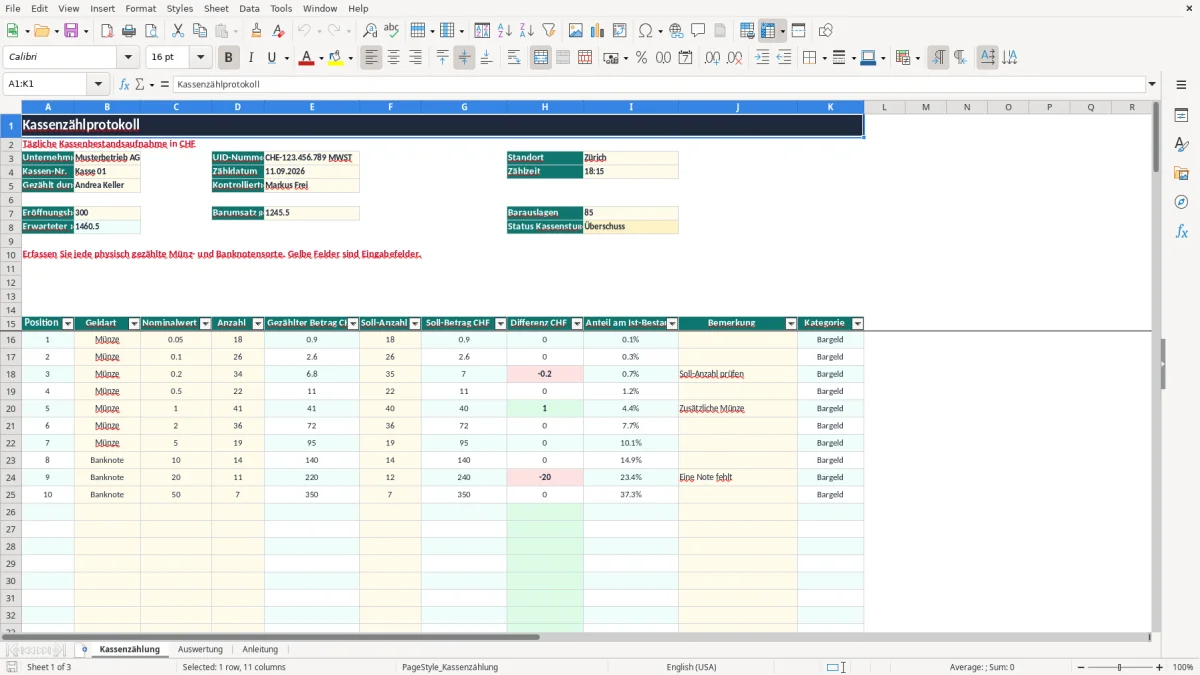
Task: Open the Kategorie column filter dropdown
Action: (x=857, y=324)
